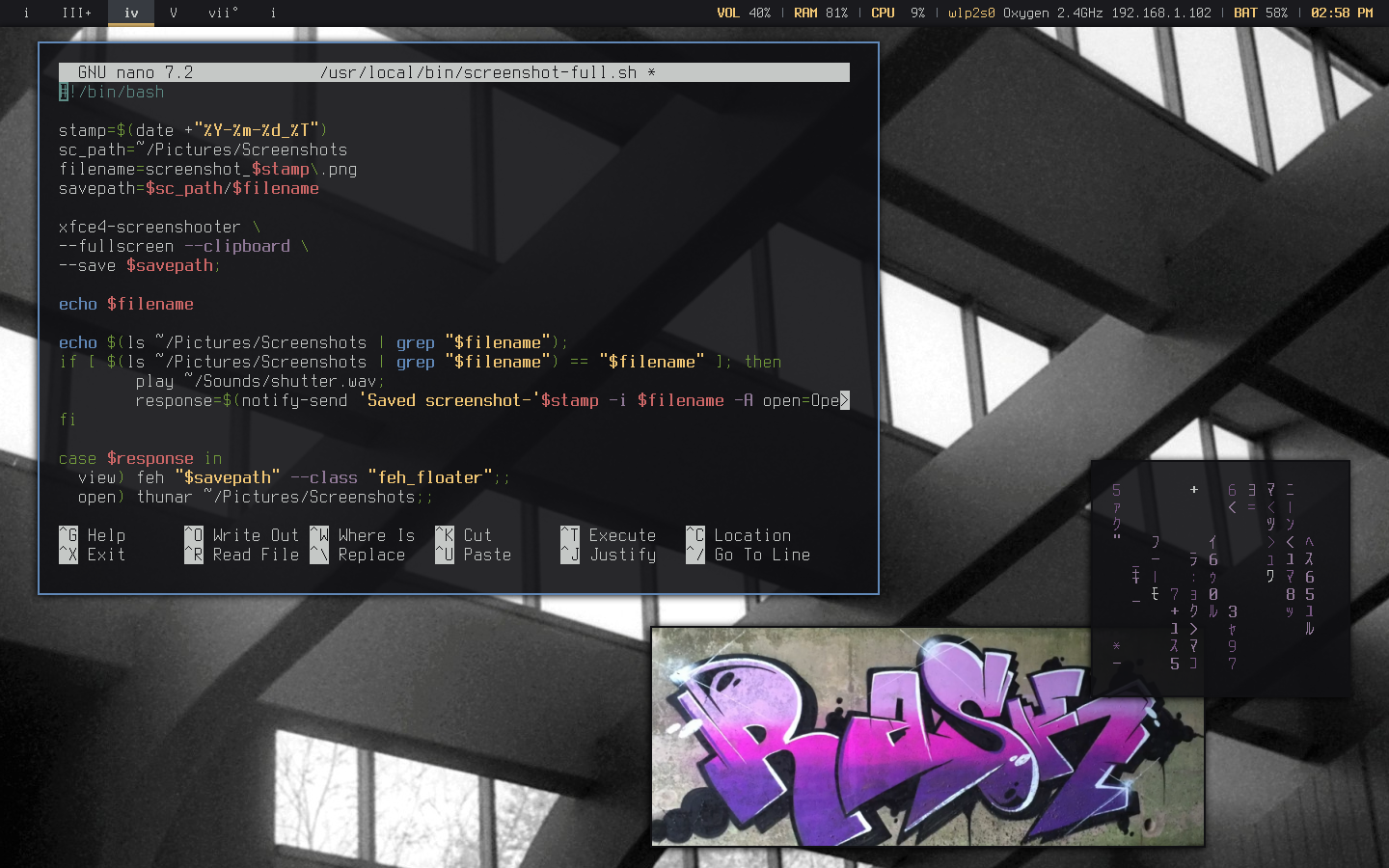Click the --fullscreen --clipboard line

click(183, 246)
